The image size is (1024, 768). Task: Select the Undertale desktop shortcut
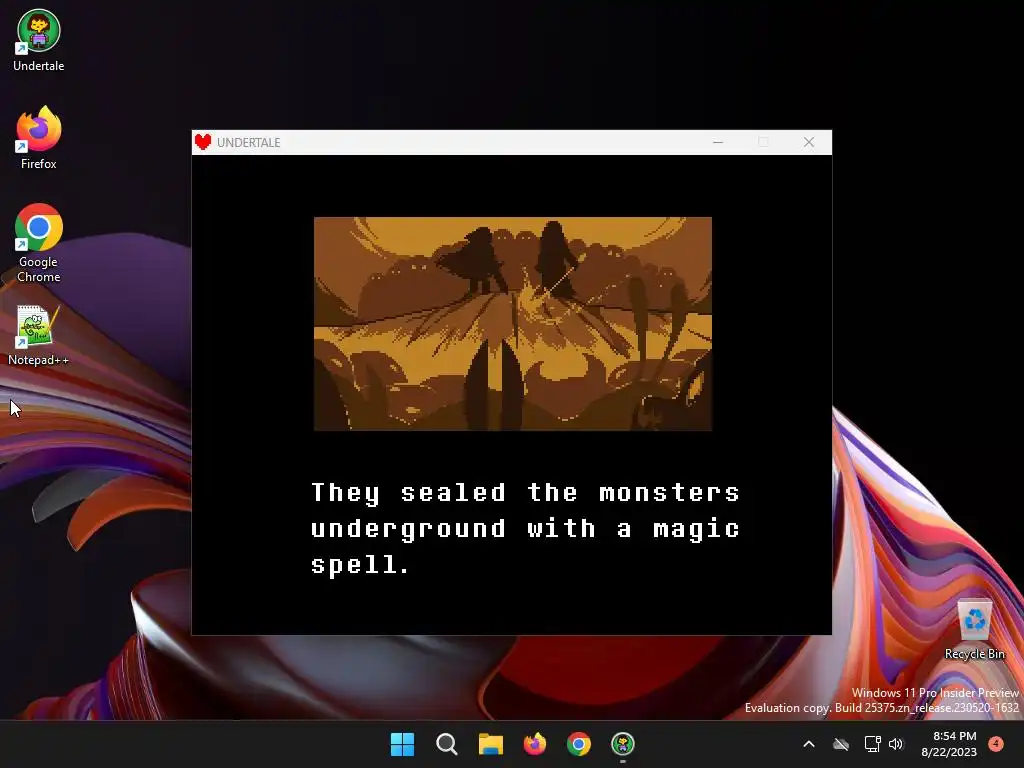pyautogui.click(x=39, y=40)
